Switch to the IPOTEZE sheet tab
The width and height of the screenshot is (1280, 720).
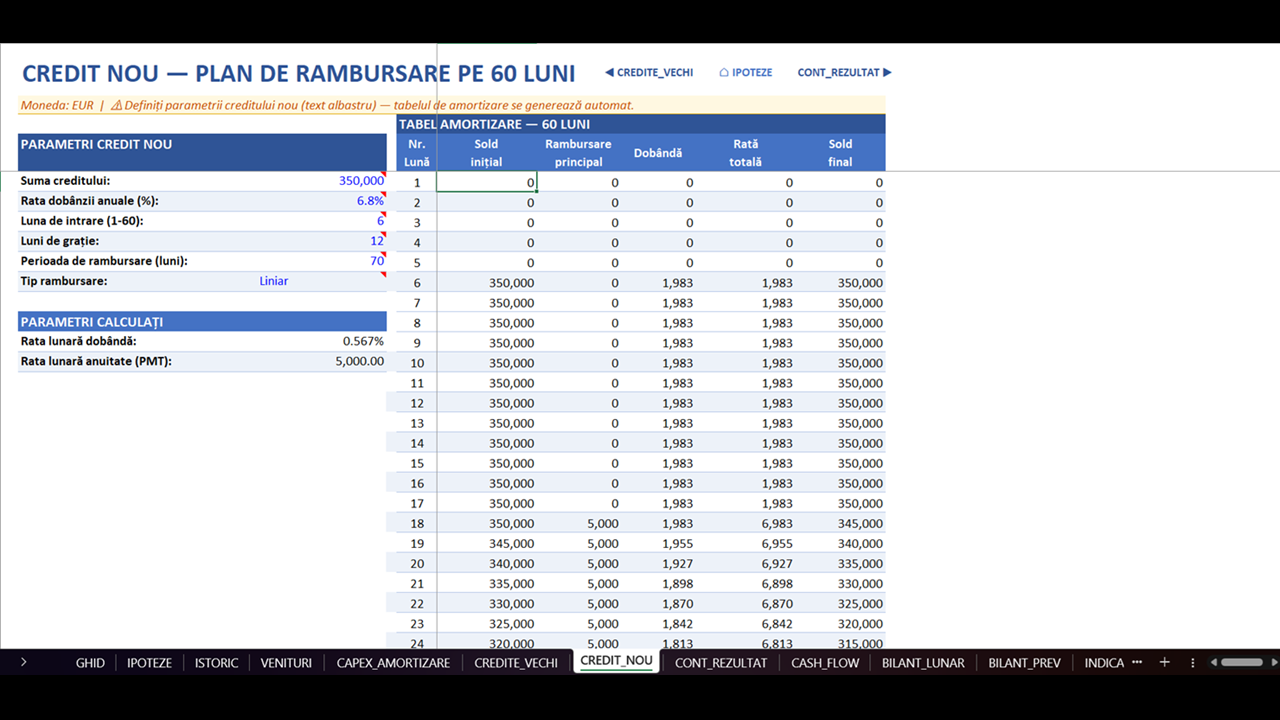coord(149,662)
